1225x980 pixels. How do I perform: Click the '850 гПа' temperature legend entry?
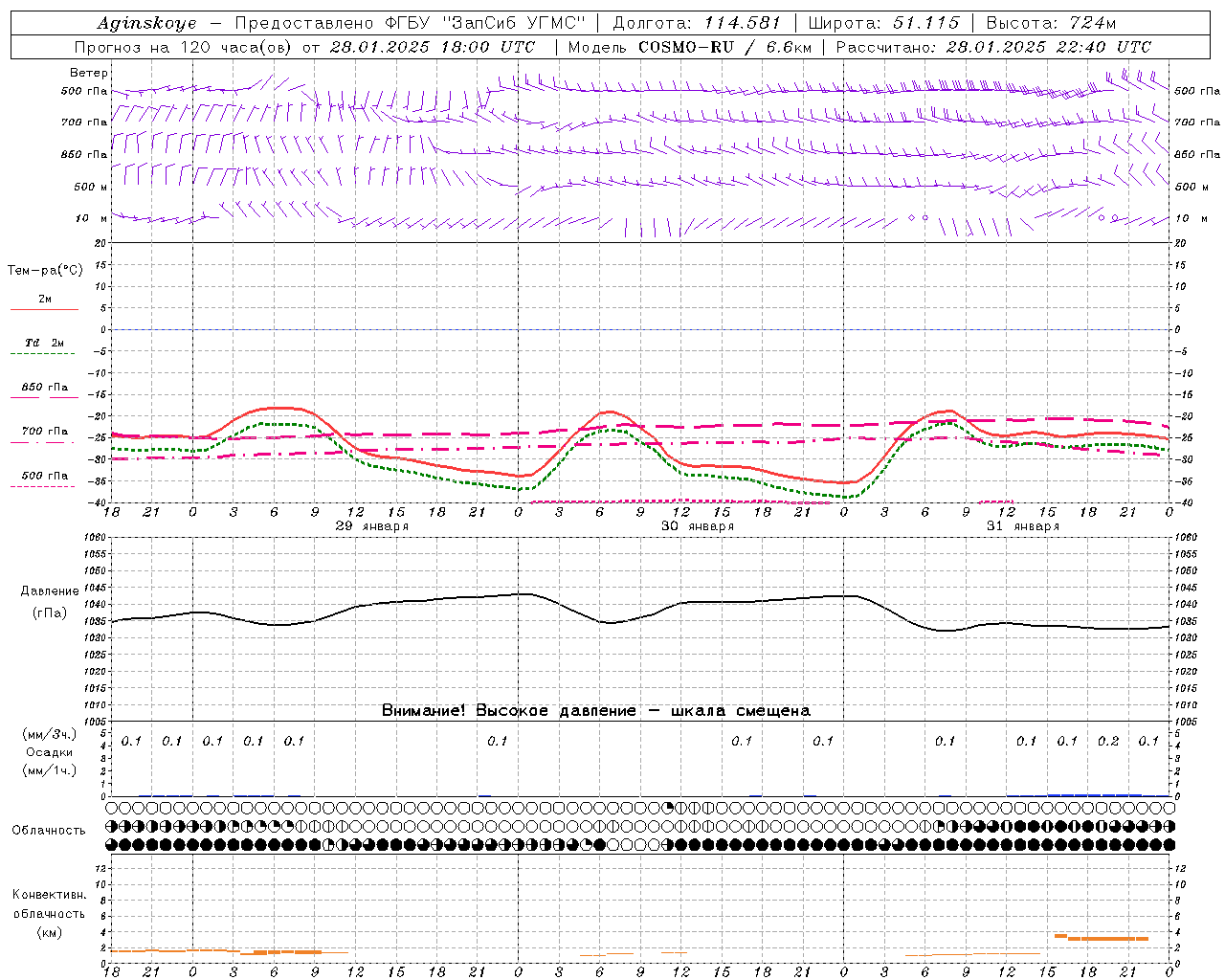[x=44, y=388]
